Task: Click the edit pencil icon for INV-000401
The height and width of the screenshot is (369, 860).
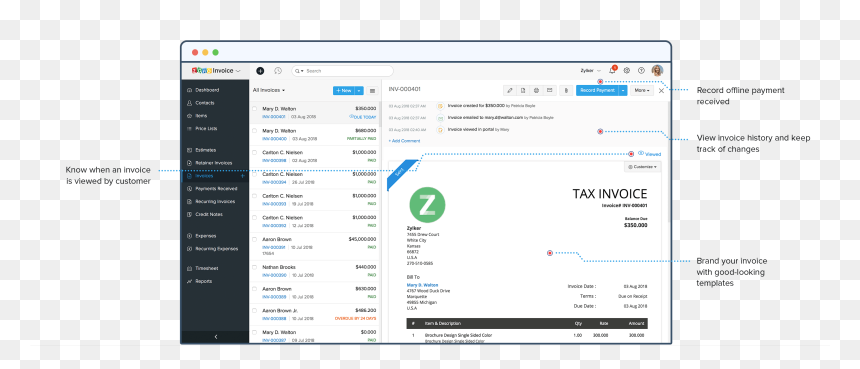Action: point(510,90)
